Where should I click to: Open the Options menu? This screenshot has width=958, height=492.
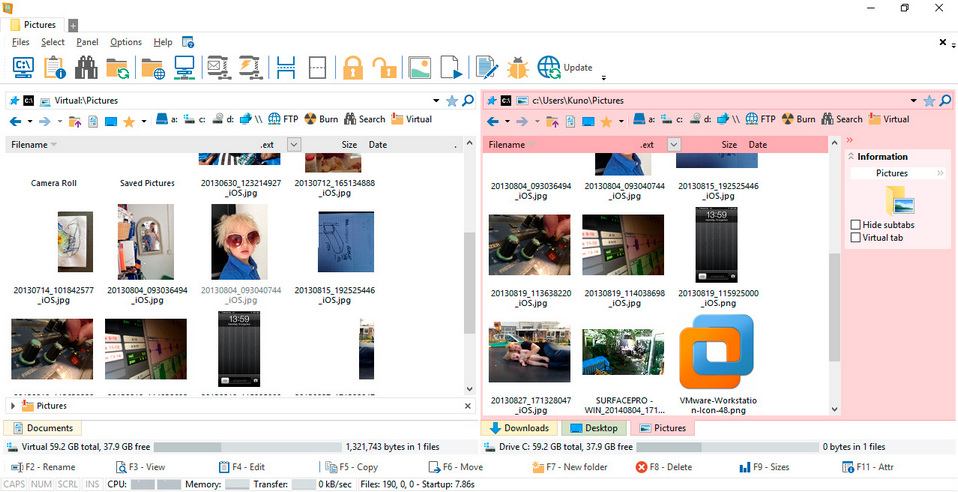(x=126, y=42)
